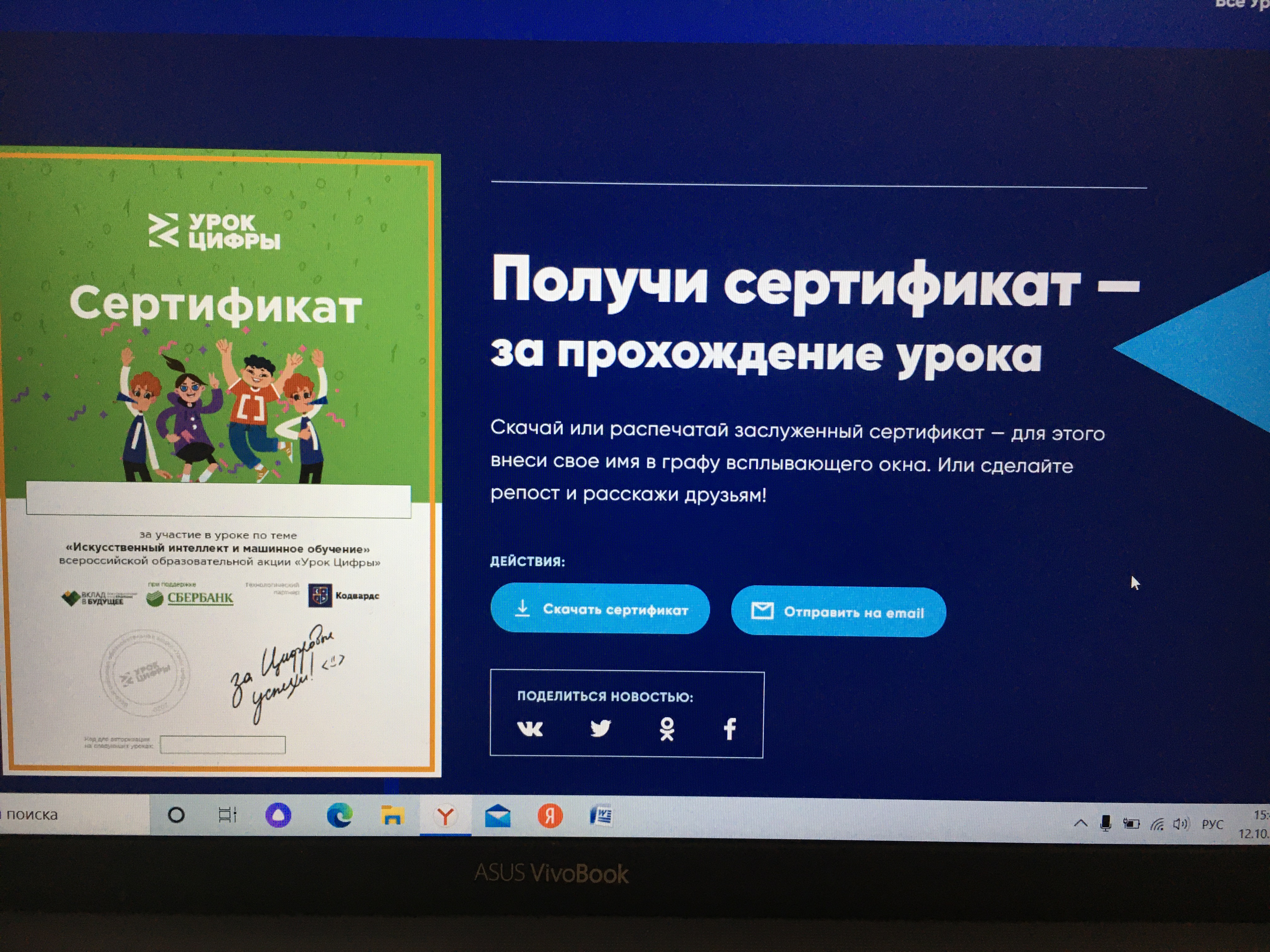This screenshot has width=1270, height=952.
Task: Click the Кодвардс logo on certificate
Action: (343, 595)
